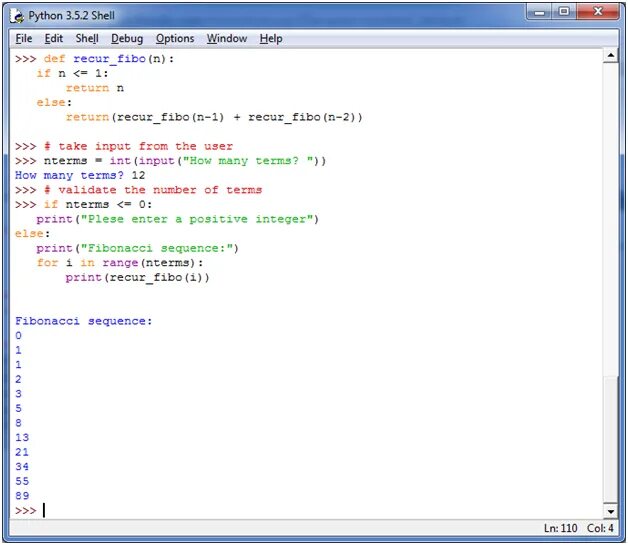Click the output value 2
The image size is (628, 545).
coord(18,379)
